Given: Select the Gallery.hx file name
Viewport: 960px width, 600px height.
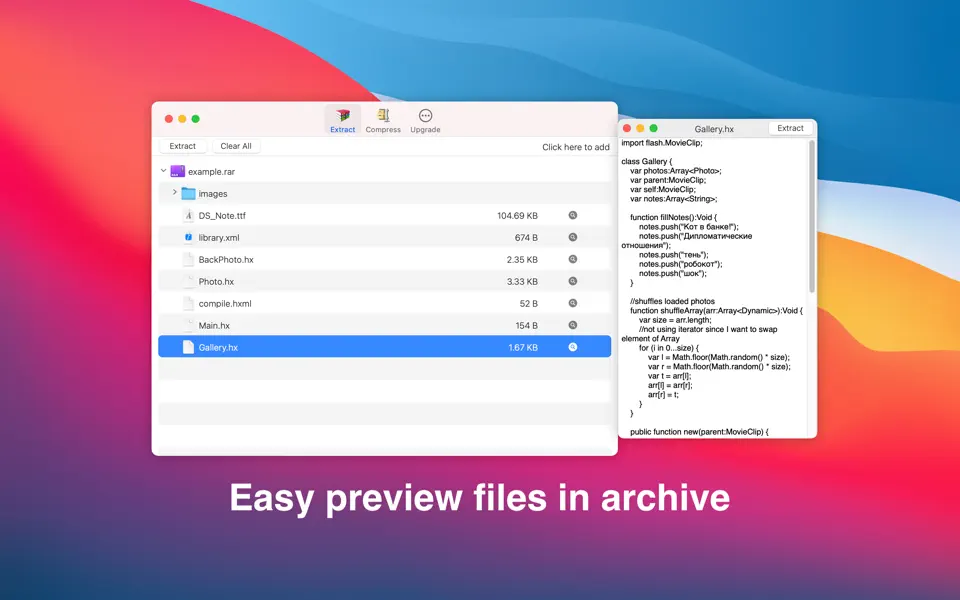Looking at the screenshot, I should 218,348.
